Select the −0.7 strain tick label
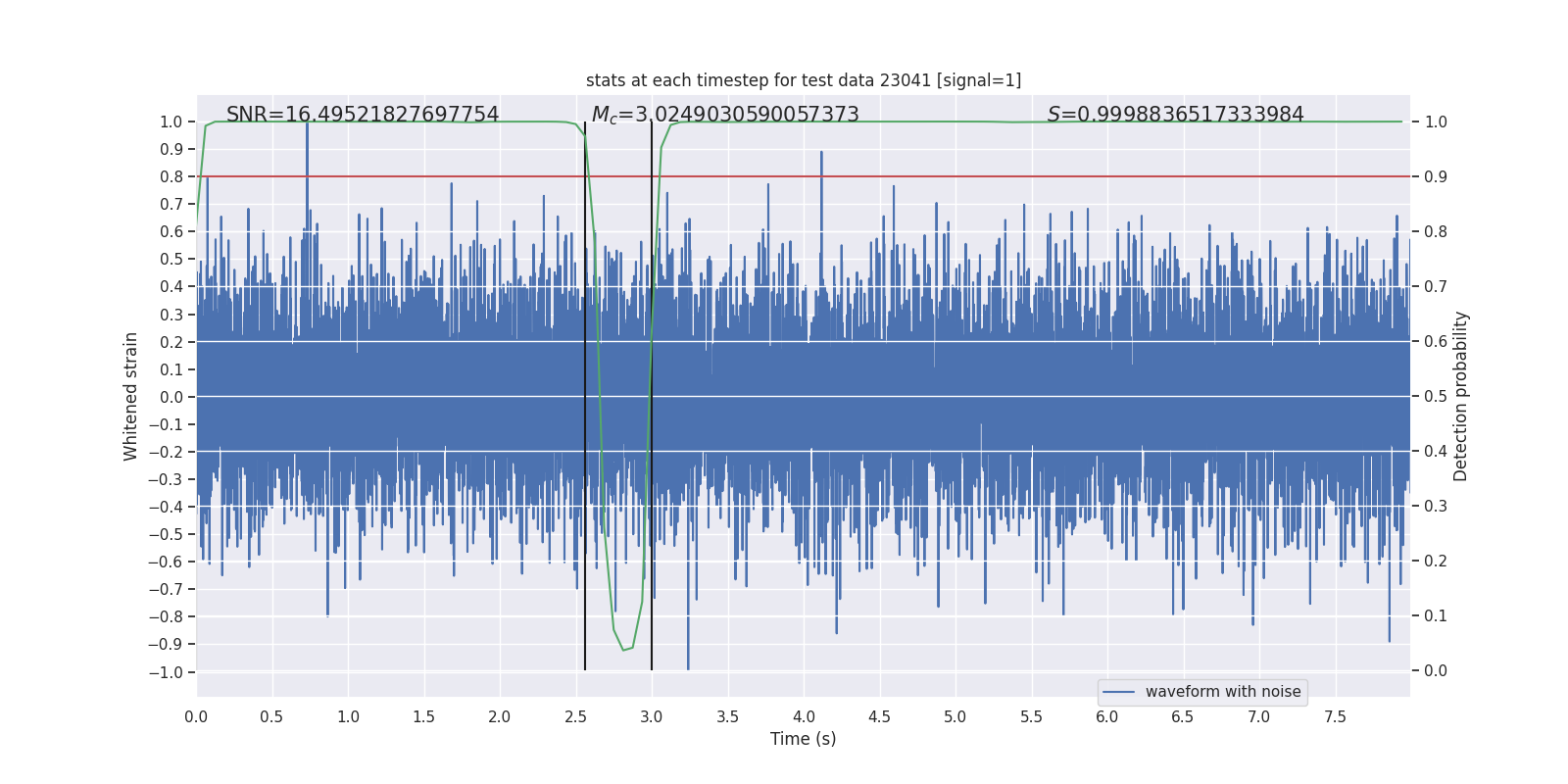1568x784 pixels. tap(166, 589)
